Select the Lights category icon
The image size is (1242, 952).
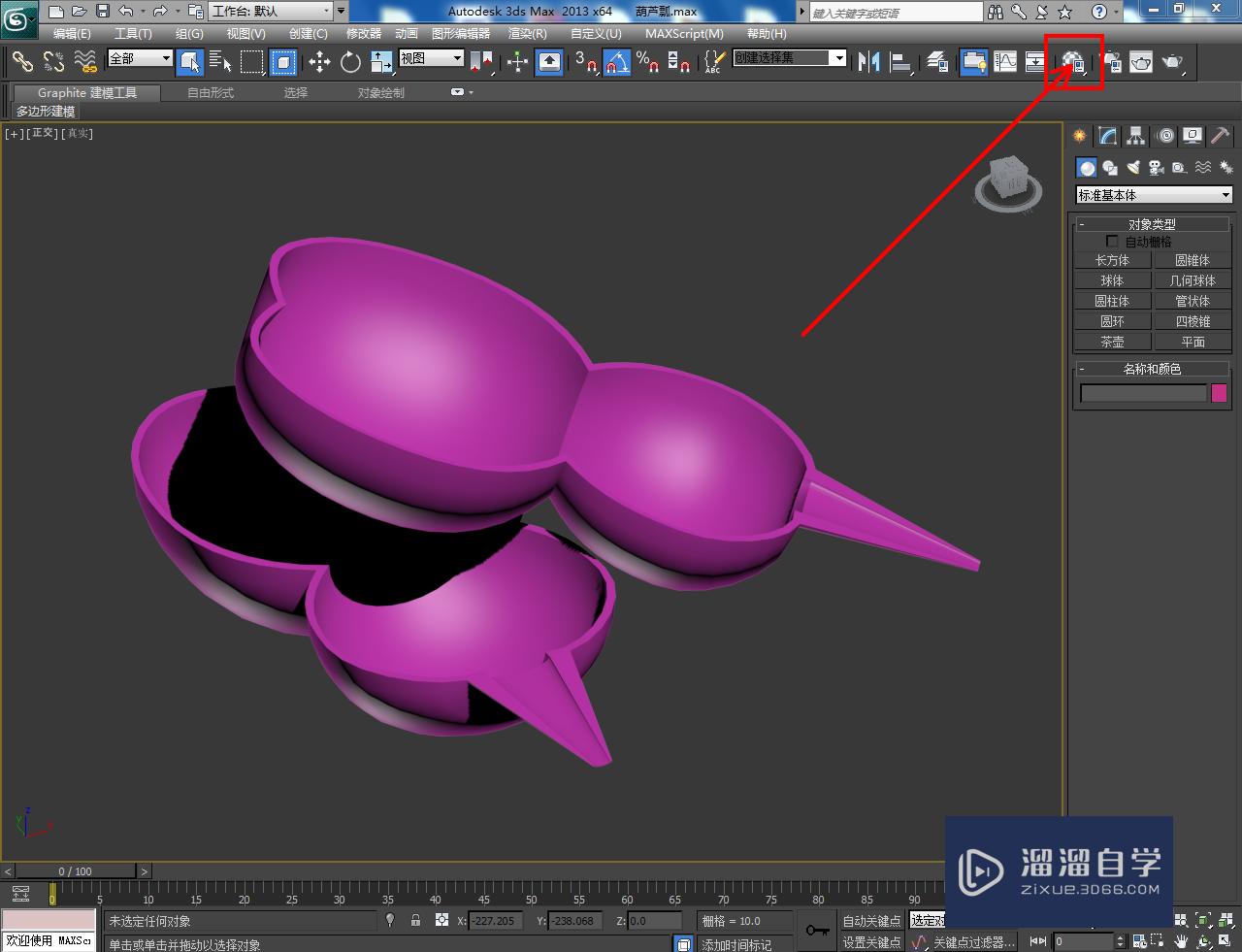tap(1133, 167)
